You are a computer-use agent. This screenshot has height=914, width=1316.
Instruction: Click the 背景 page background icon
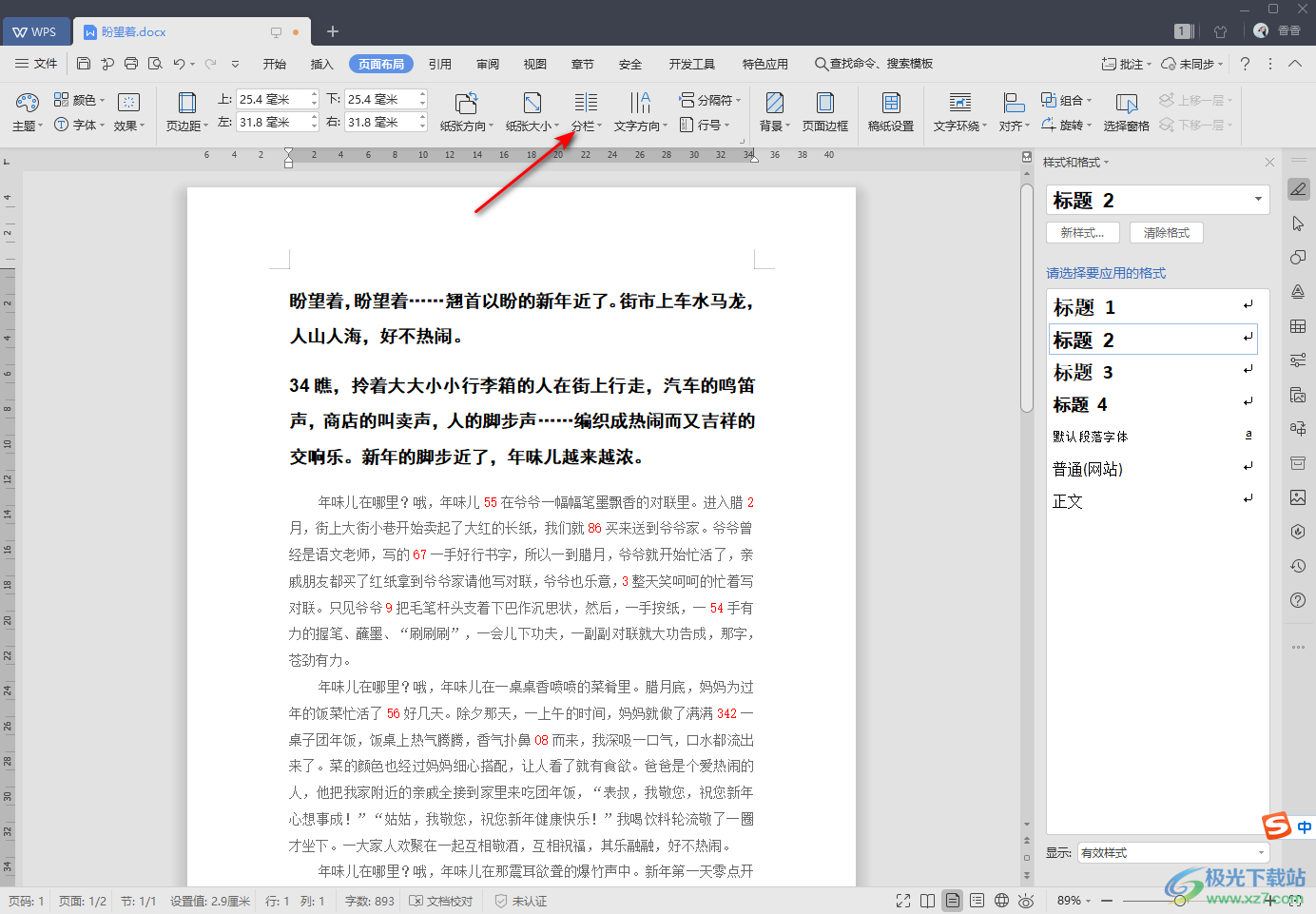coord(775,103)
